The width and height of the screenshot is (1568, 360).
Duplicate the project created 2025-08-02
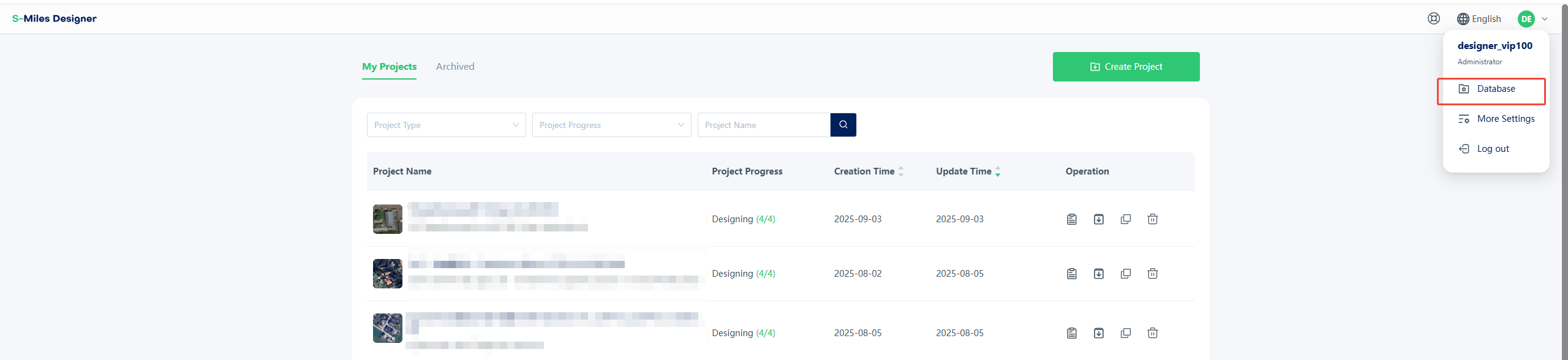tap(1126, 274)
